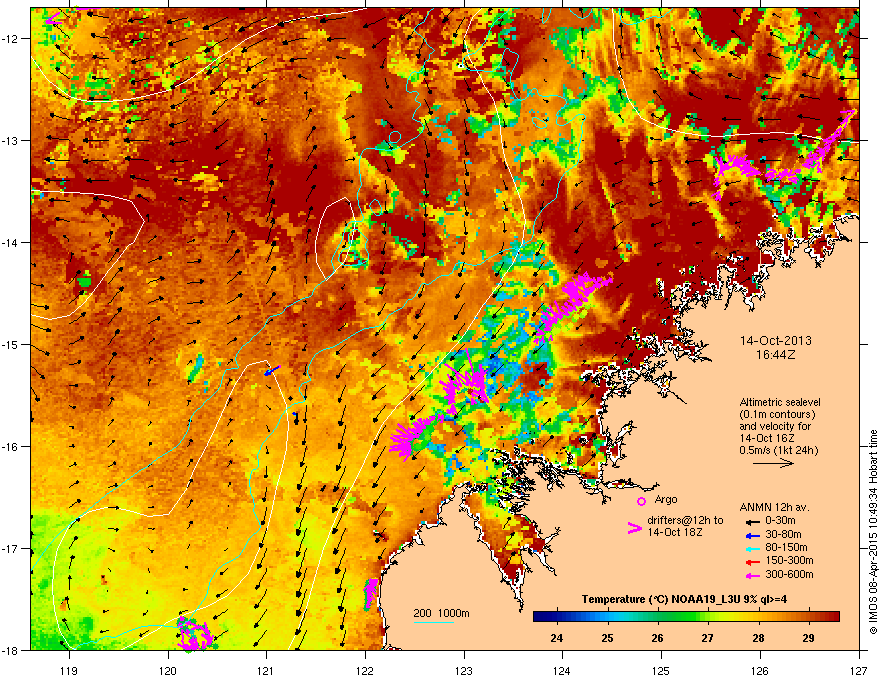Click the latitude axis label -17
The image size is (880, 680).
(11, 549)
